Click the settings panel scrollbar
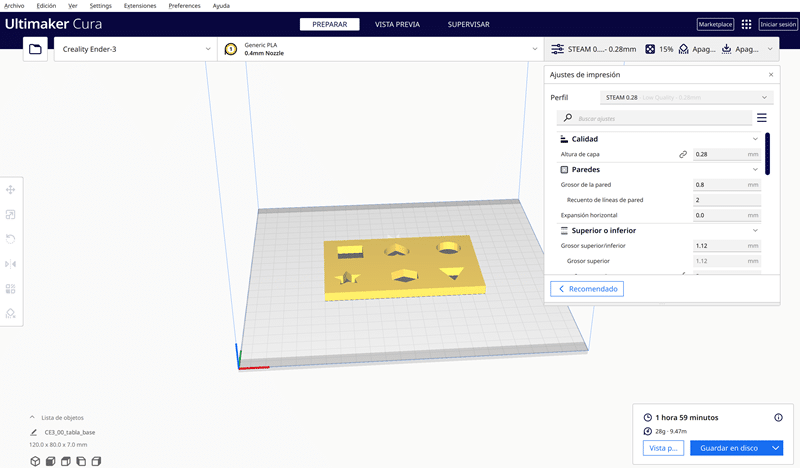800x468 pixels. click(767, 154)
